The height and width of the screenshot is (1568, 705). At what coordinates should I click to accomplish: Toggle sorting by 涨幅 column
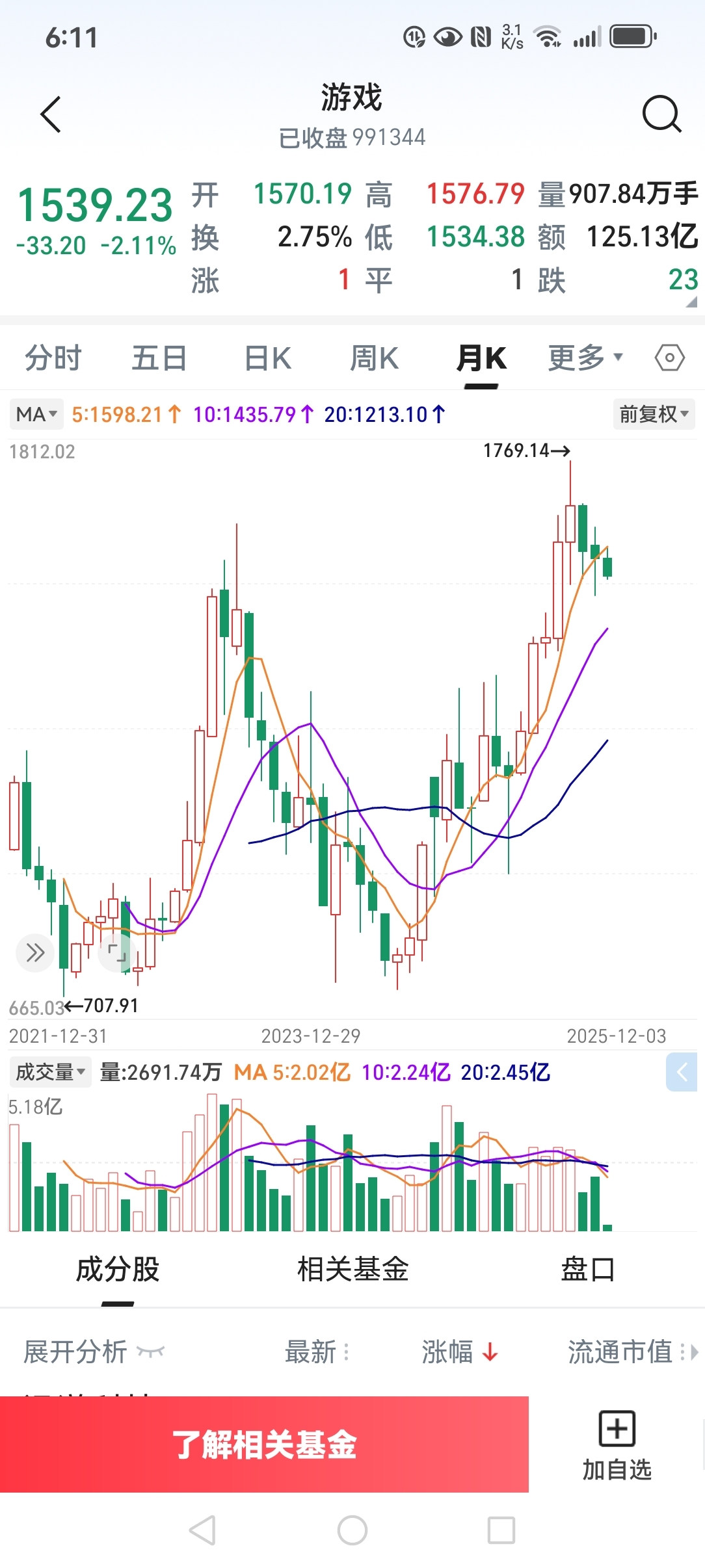tap(459, 1352)
